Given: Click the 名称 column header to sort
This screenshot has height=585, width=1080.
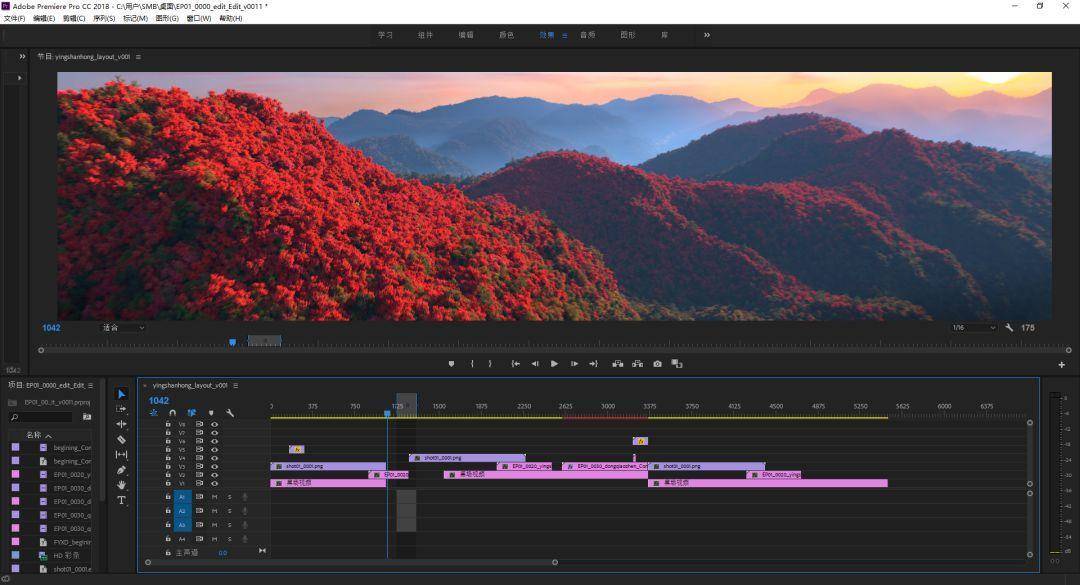Looking at the screenshot, I should [x=34, y=435].
